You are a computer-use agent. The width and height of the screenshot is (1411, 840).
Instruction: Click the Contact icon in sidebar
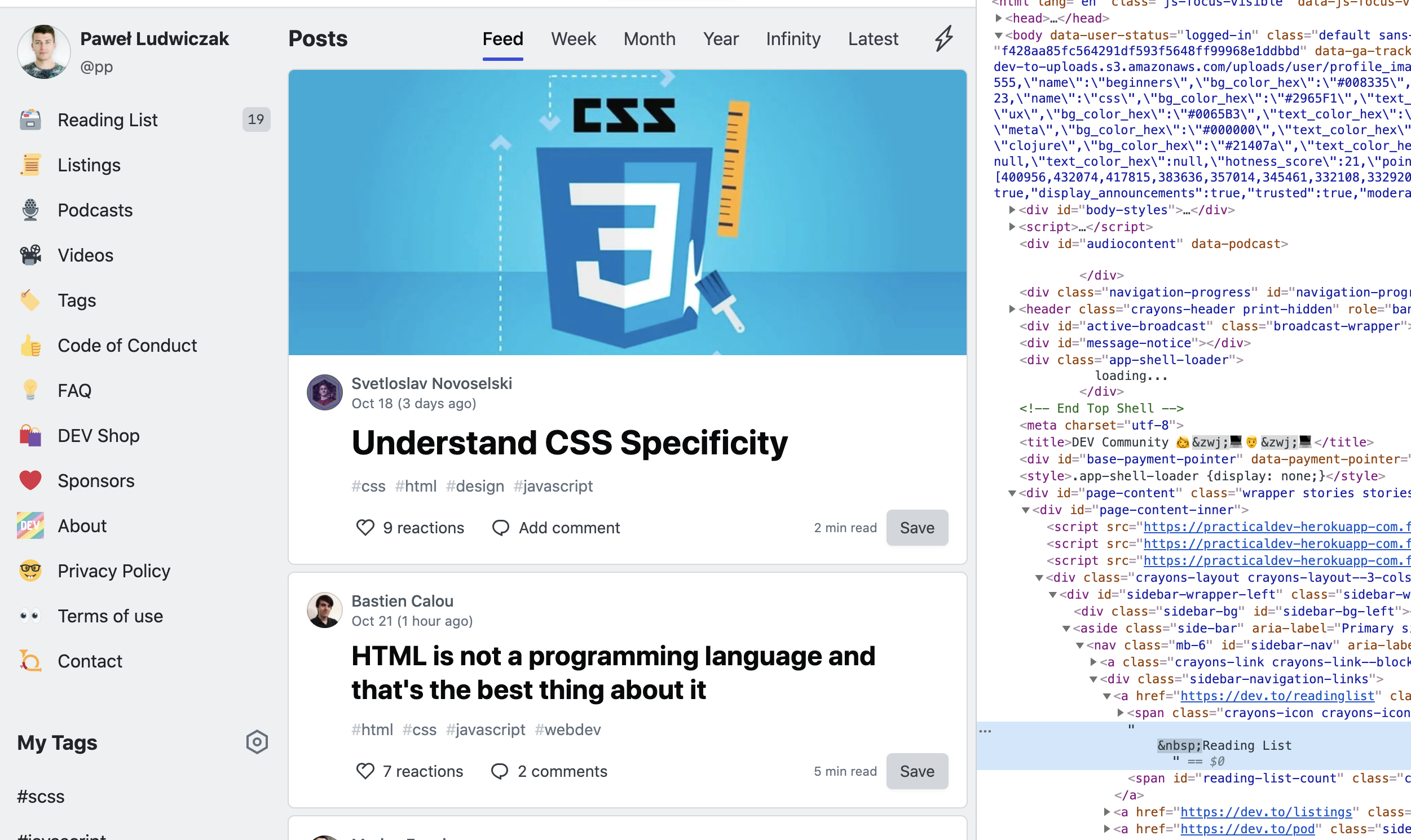tap(30, 661)
